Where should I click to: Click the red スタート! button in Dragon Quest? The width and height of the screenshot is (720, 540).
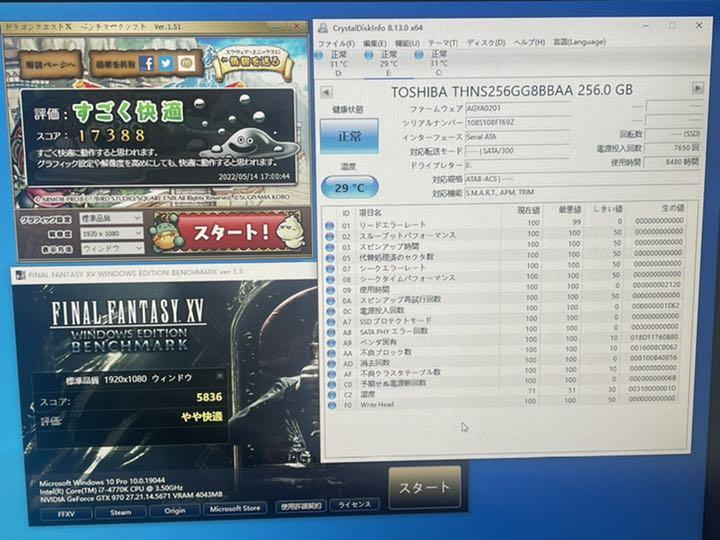(x=231, y=232)
